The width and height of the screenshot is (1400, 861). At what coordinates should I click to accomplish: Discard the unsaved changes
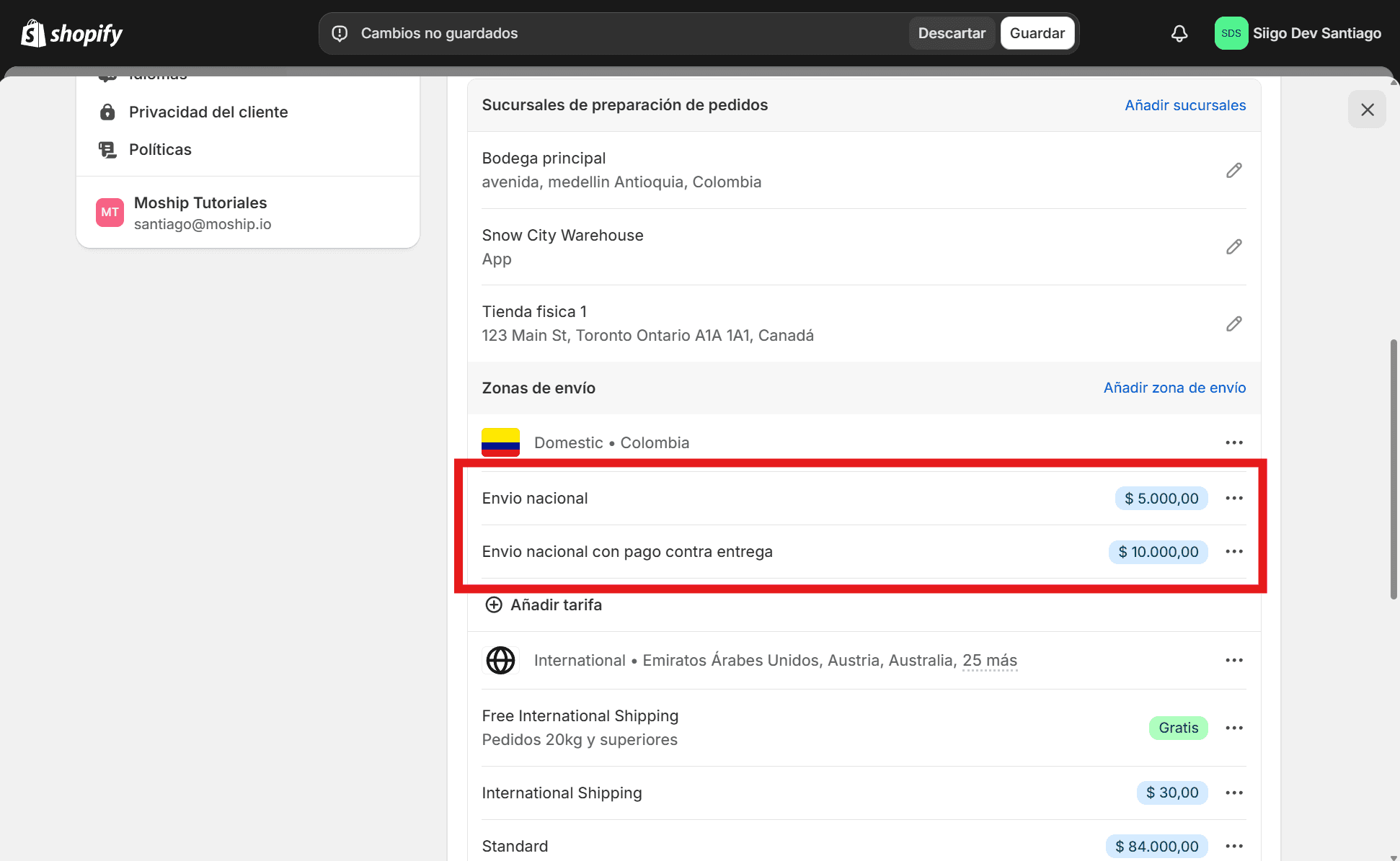(x=952, y=33)
